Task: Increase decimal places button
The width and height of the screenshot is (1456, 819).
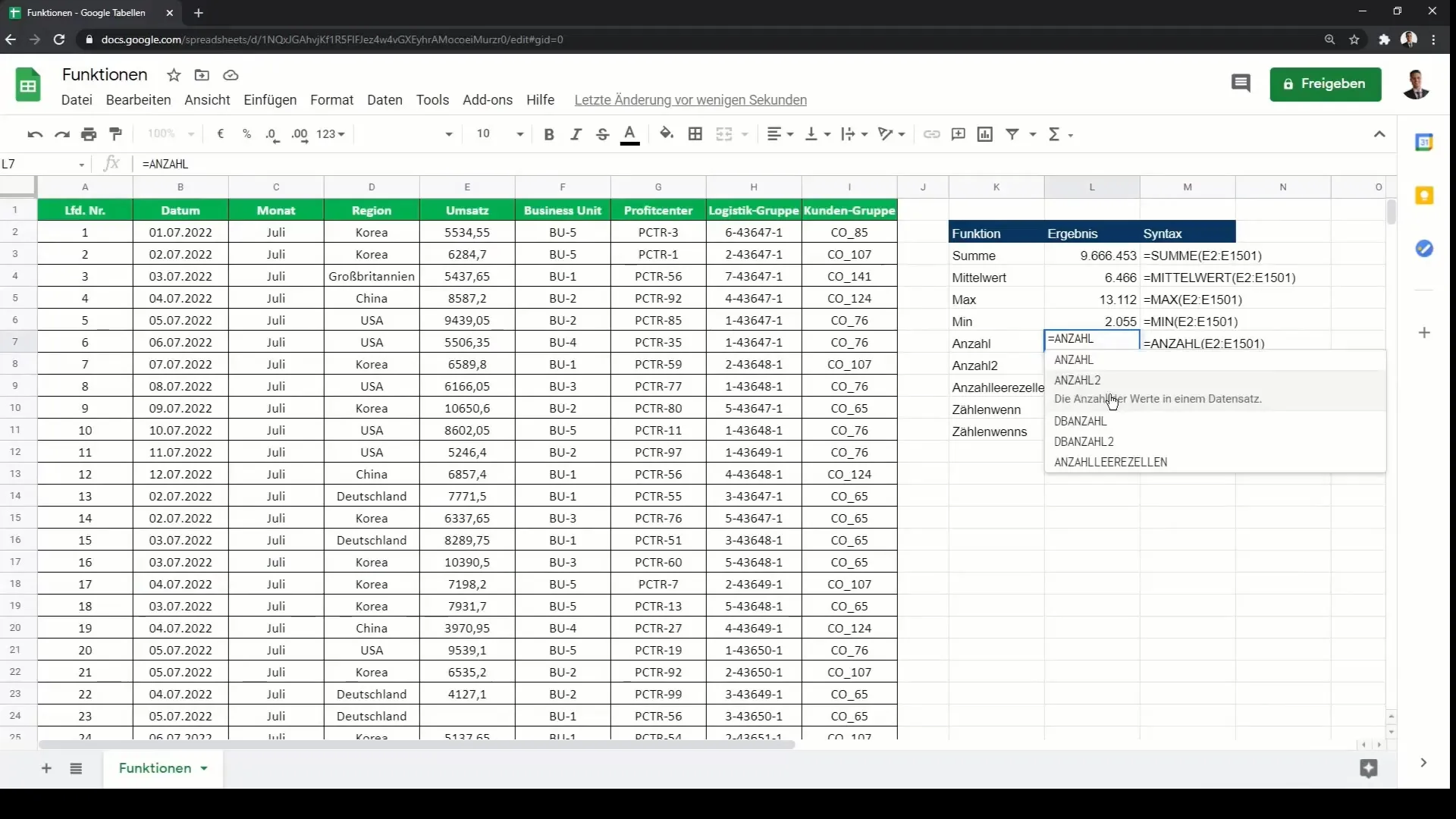Action: point(300,134)
